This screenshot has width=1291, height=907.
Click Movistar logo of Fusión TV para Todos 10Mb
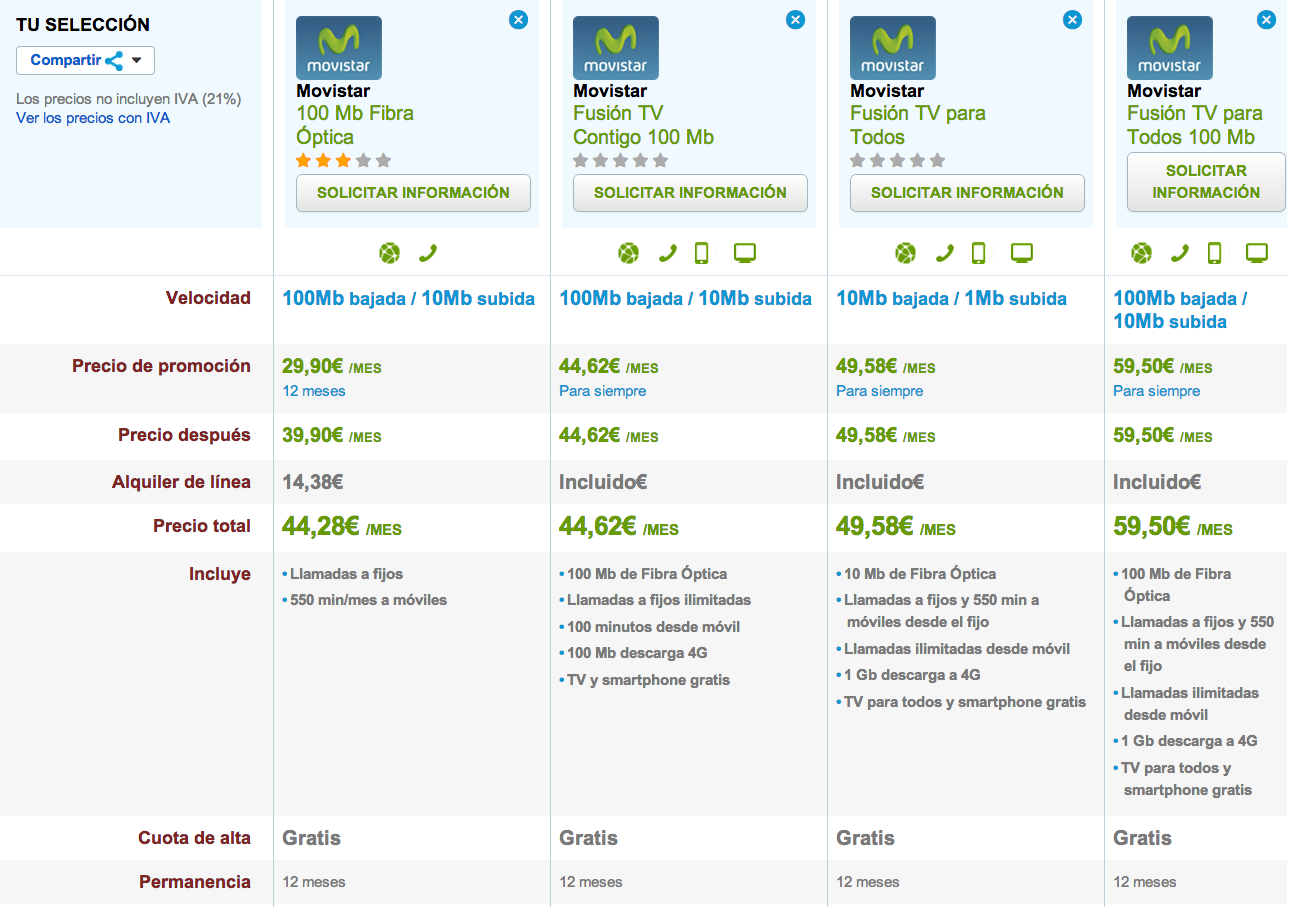pos(893,48)
